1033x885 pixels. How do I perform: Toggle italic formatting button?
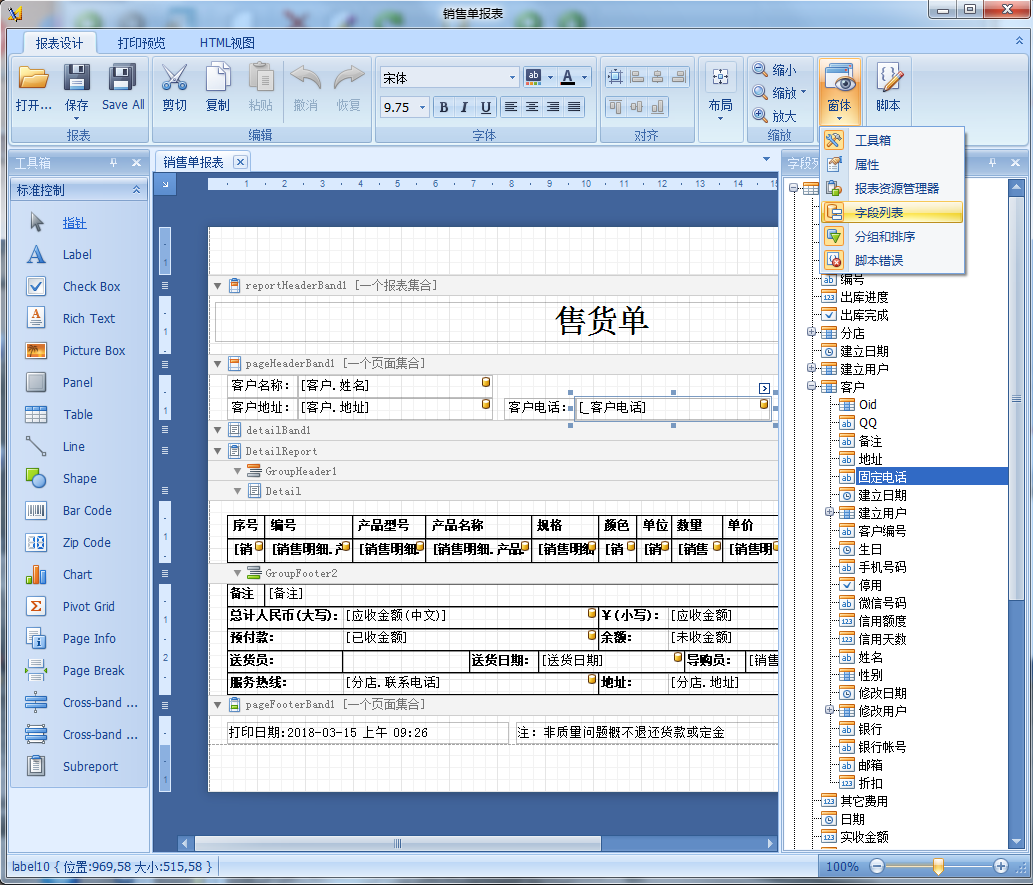[x=465, y=107]
